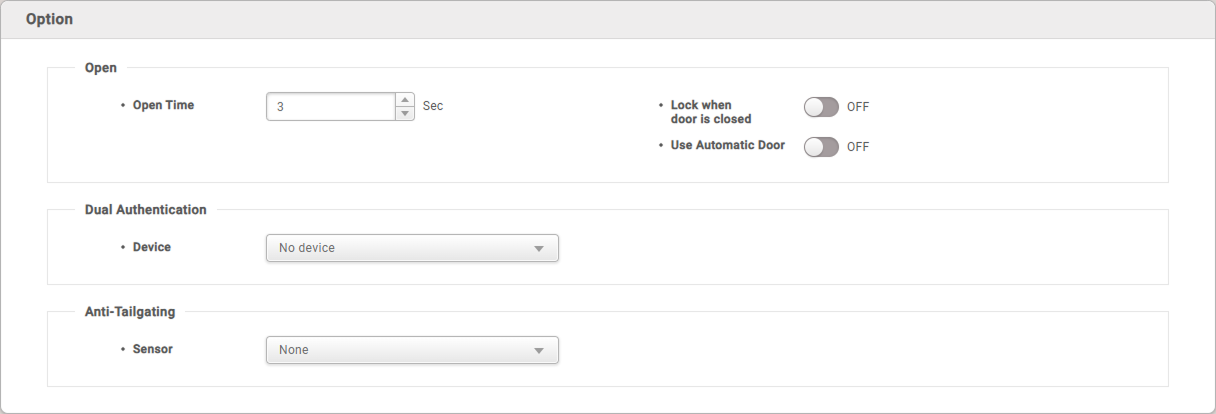Click the Sensor label
Image resolution: width=1216 pixels, height=414 pixels.
click(153, 349)
